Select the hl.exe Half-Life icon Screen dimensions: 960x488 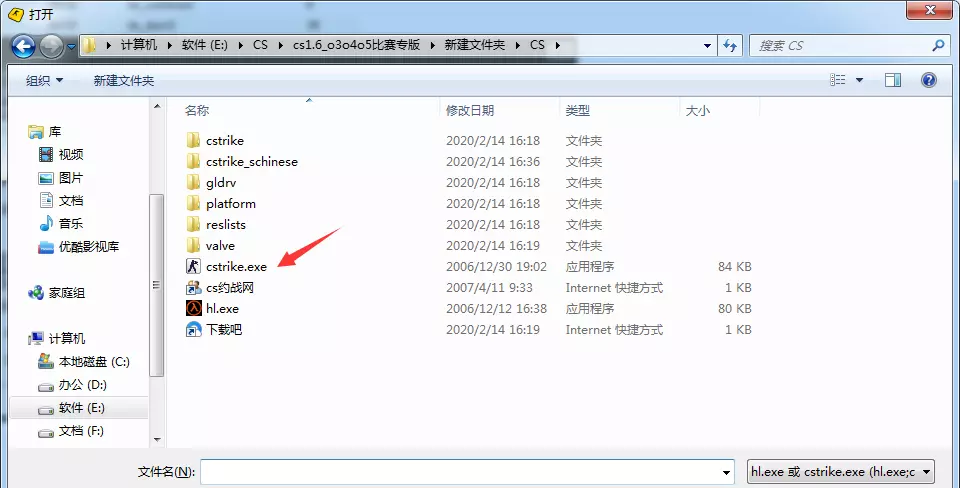(193, 308)
